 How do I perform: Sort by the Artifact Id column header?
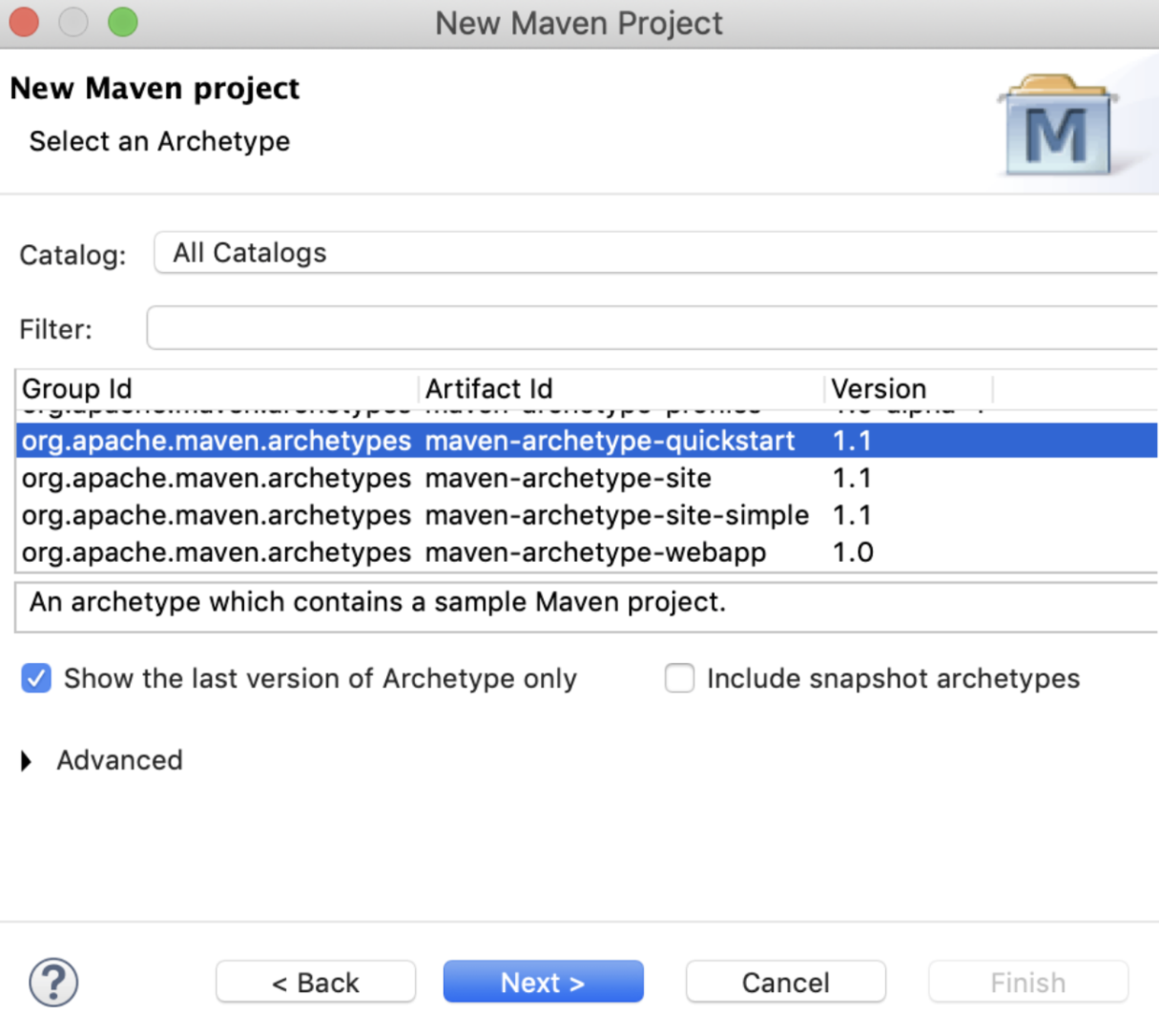[x=622, y=388]
